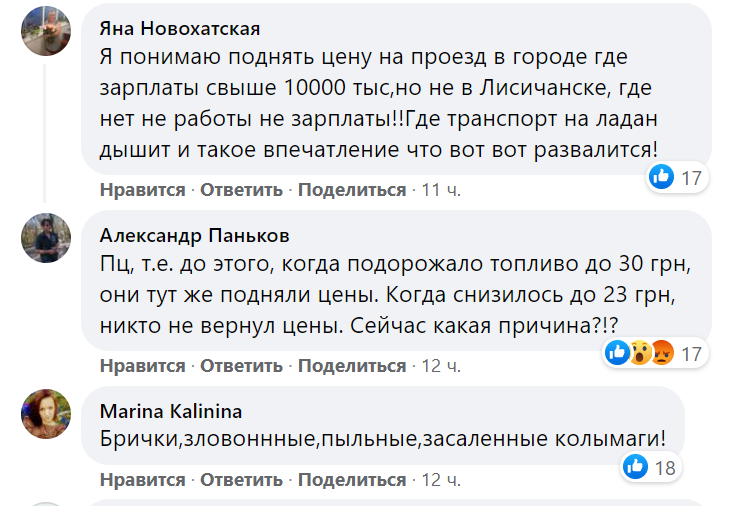Open Marina Kalinina's avatar photo
Viewport: 750px width, 506px height.
46,413
